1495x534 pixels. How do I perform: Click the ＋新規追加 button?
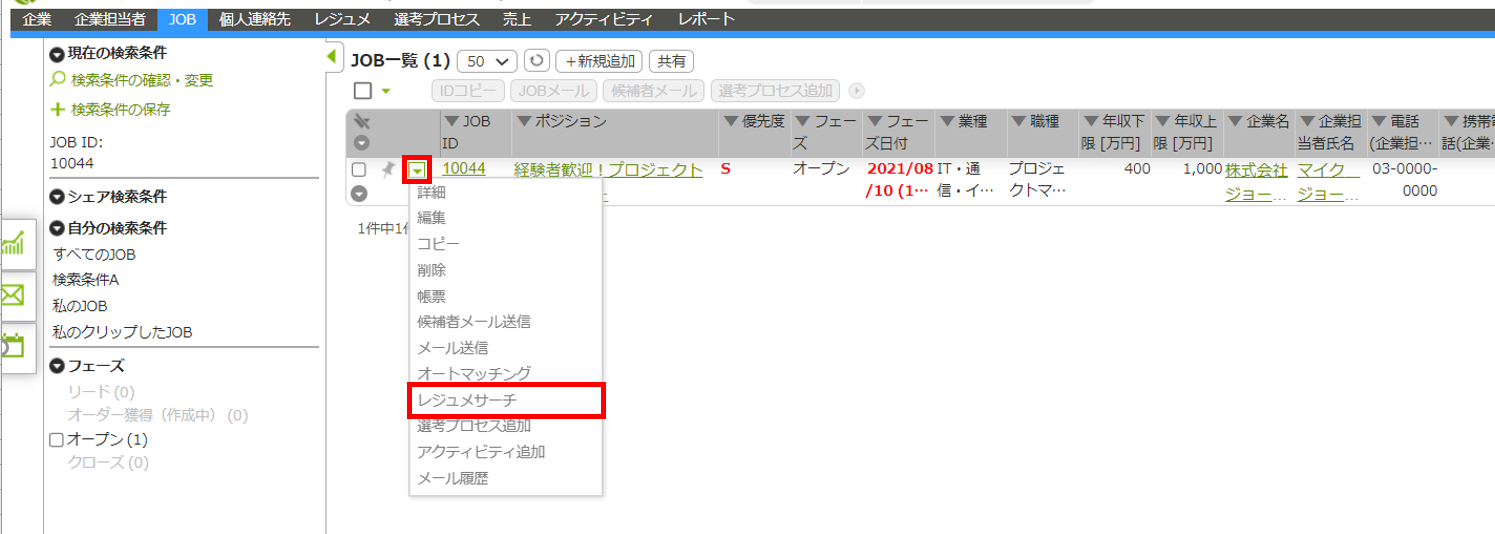pos(599,61)
